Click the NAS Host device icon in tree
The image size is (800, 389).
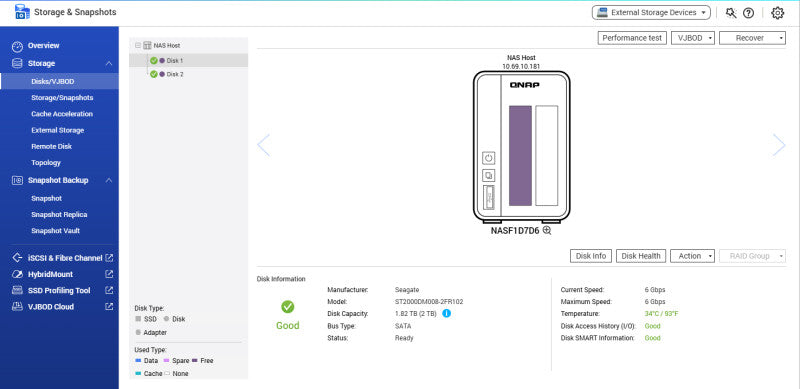tap(147, 45)
